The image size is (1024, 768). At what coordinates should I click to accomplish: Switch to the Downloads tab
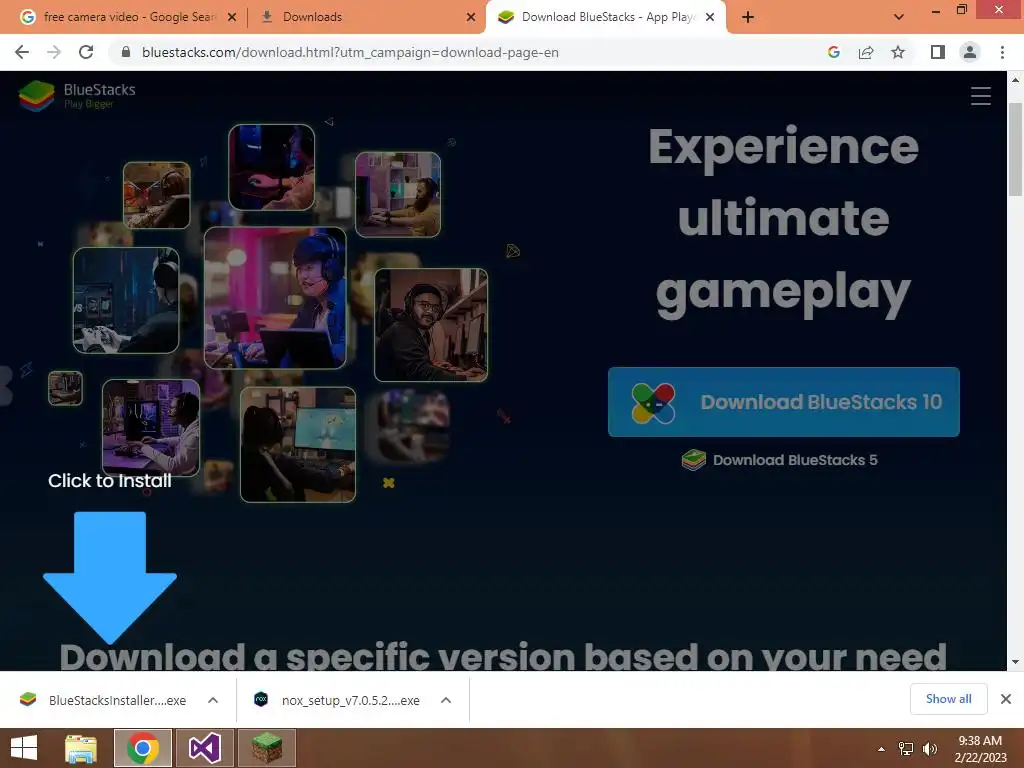[366, 17]
